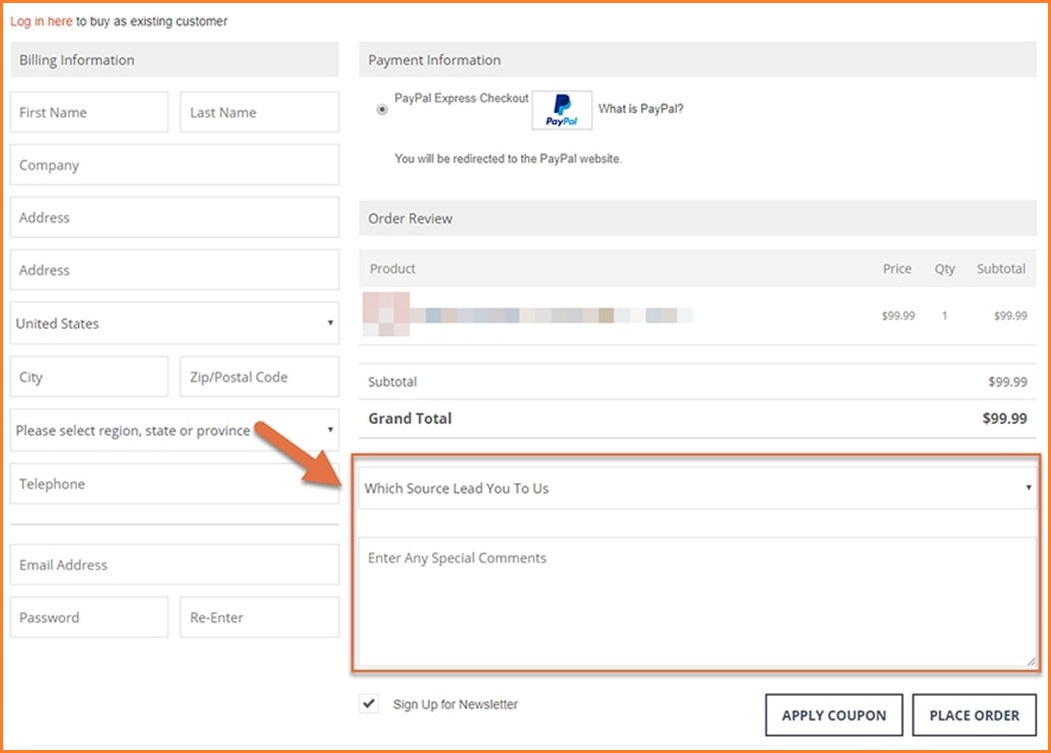Focus the Email Address field
The height and width of the screenshot is (753, 1051).
point(174,565)
